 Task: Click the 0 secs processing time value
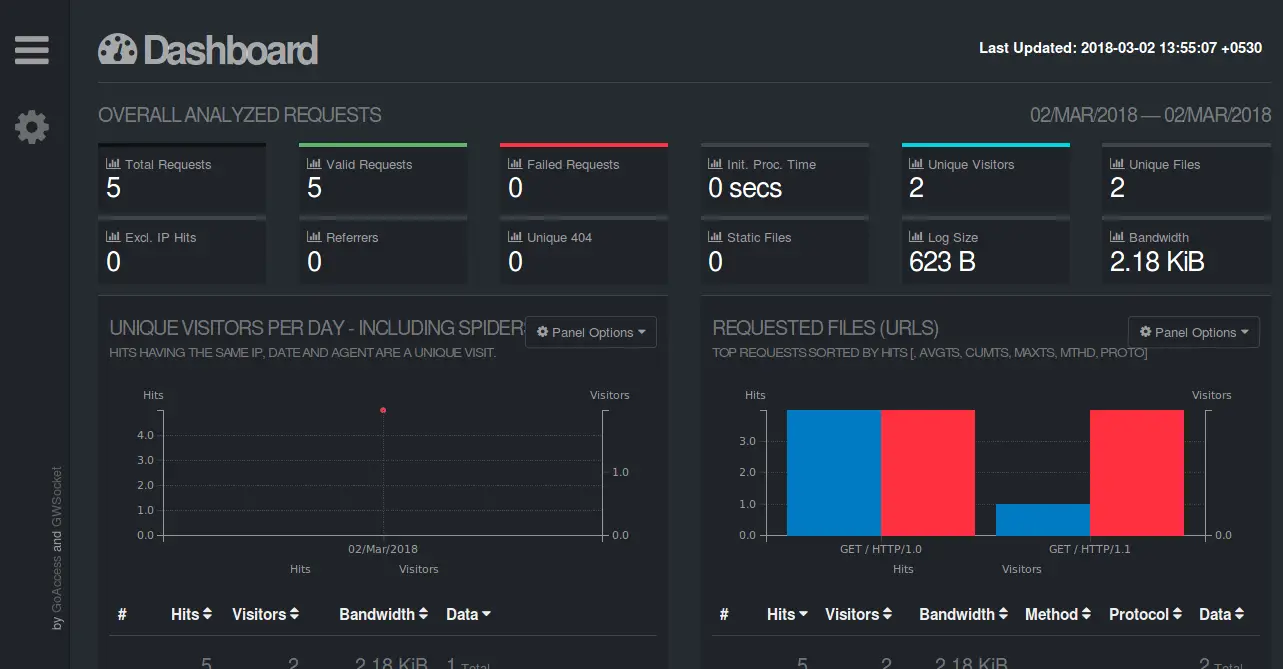745,188
